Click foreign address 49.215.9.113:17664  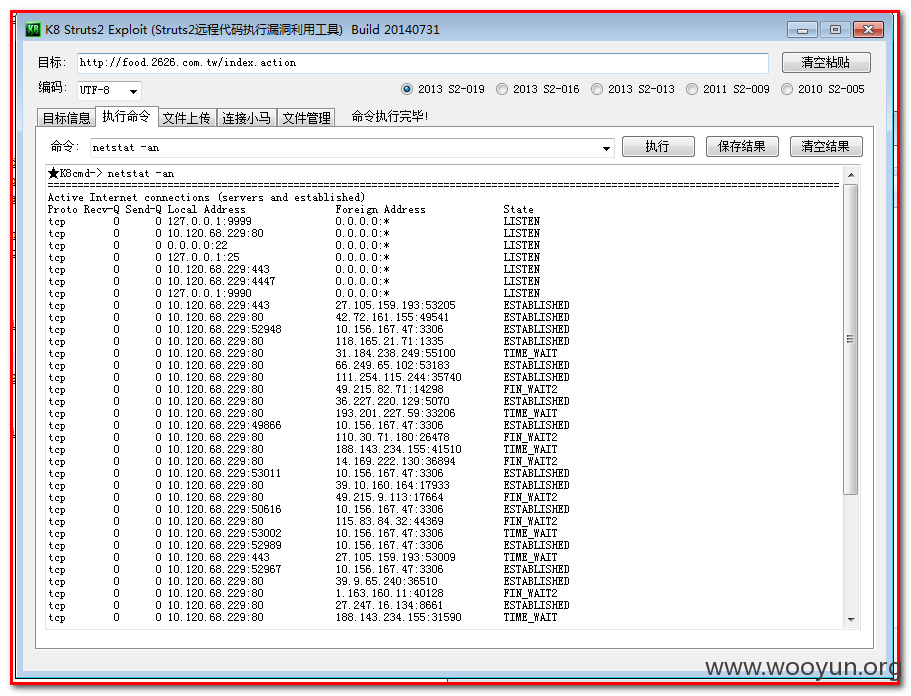(x=389, y=498)
